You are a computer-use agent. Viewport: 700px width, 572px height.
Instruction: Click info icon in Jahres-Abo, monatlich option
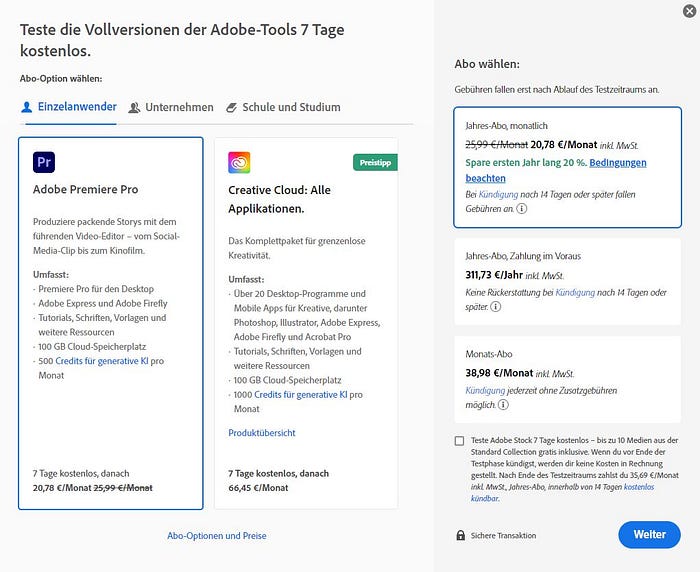523,209
